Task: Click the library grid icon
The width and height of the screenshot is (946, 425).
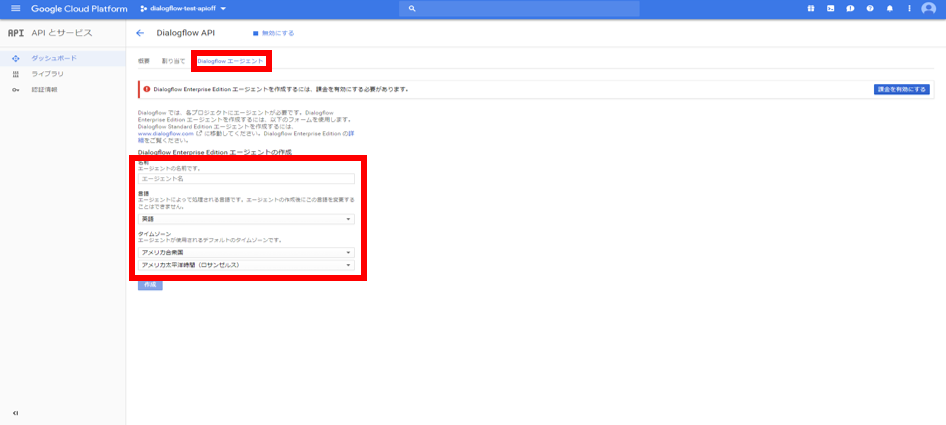Action: pyautogui.click(x=16, y=74)
